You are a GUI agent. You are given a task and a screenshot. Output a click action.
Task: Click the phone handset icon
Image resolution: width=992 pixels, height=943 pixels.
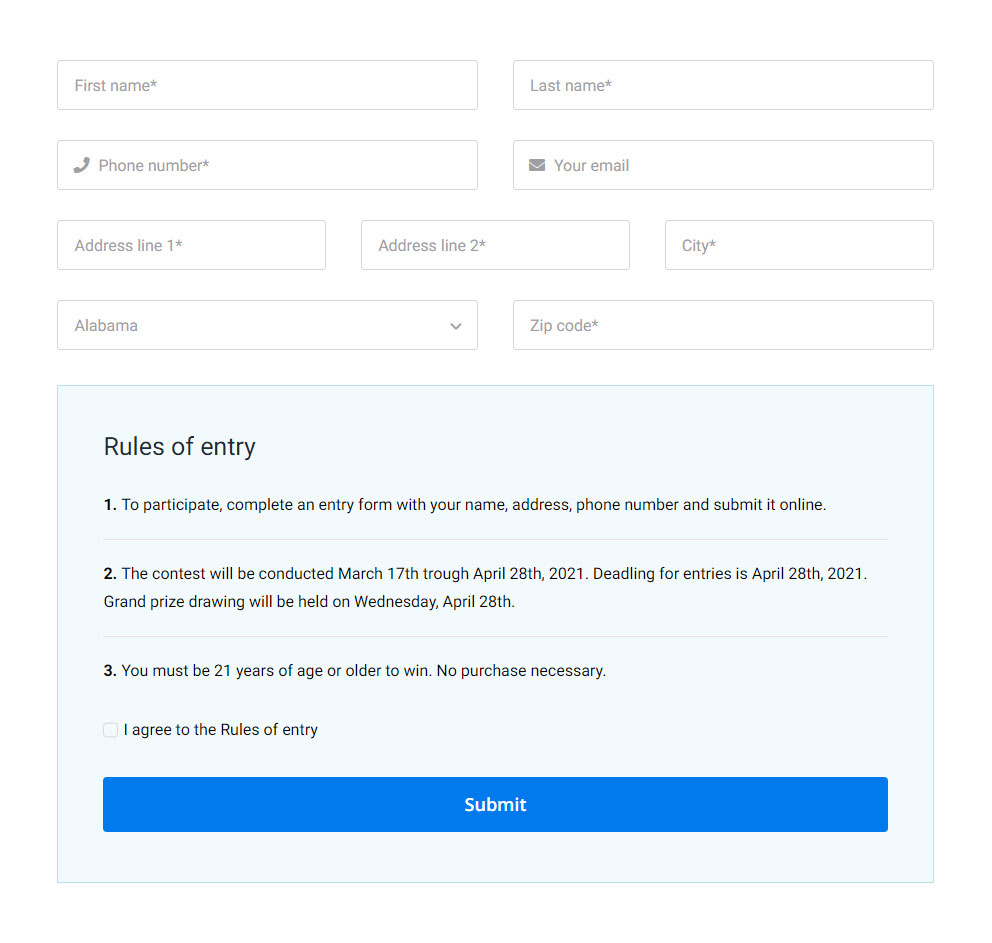82,165
